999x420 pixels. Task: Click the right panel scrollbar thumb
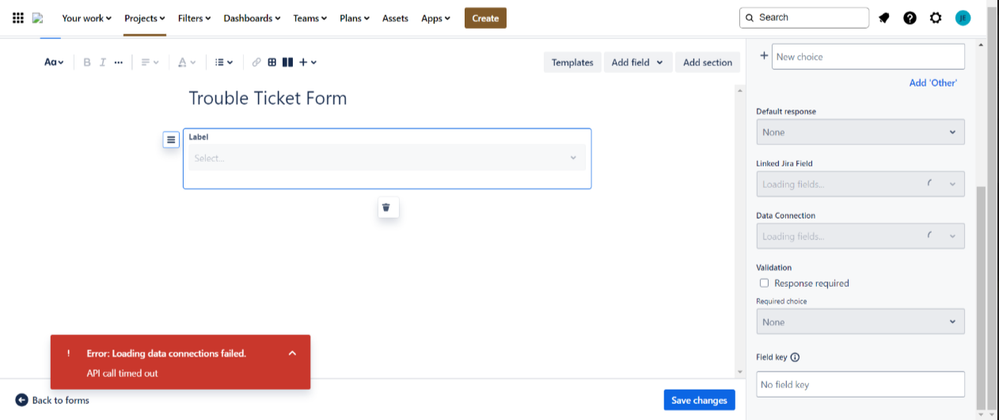(981, 298)
